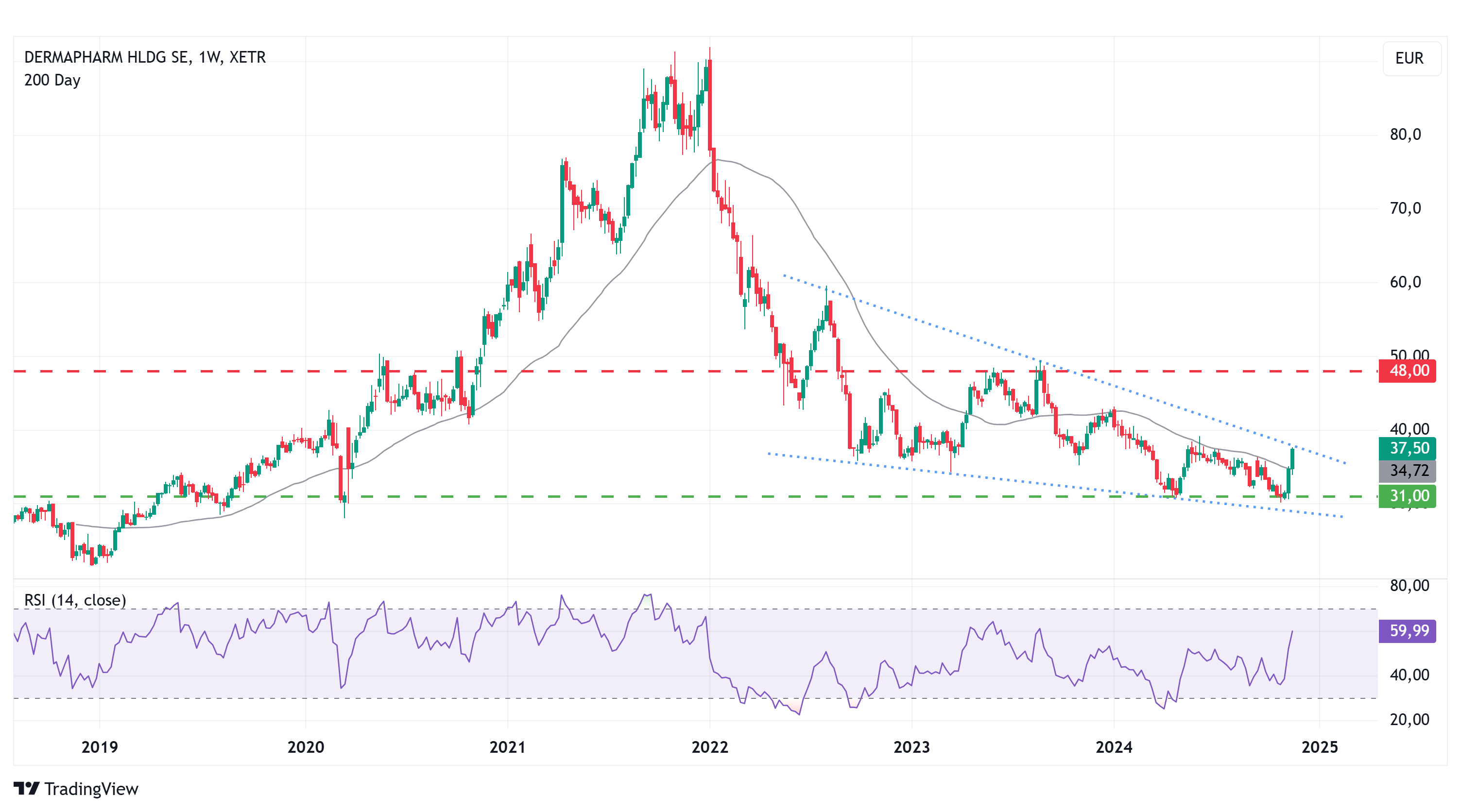This screenshot has width=1461, height=812.
Task: Click the 40,00 price axis label
Action: click(x=1409, y=429)
